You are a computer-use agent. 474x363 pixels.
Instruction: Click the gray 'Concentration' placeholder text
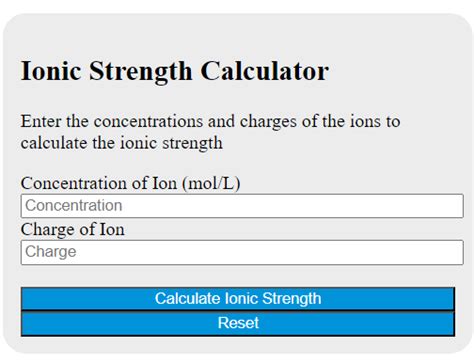[74, 206]
